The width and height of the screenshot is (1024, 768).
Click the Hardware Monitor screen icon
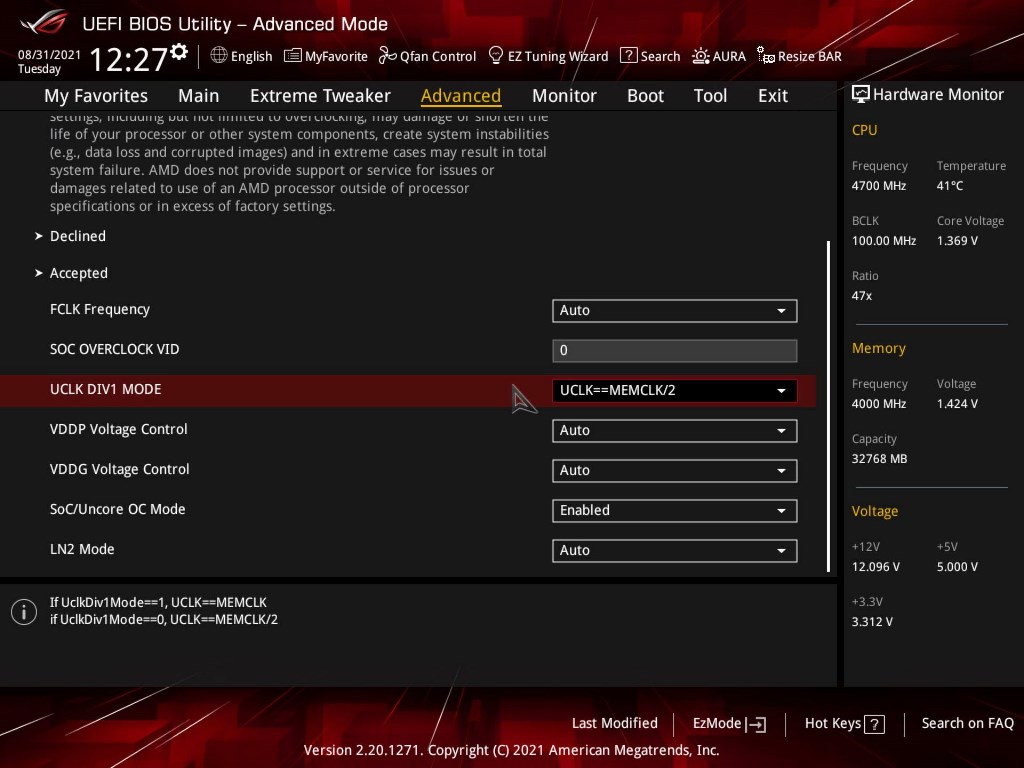861,94
